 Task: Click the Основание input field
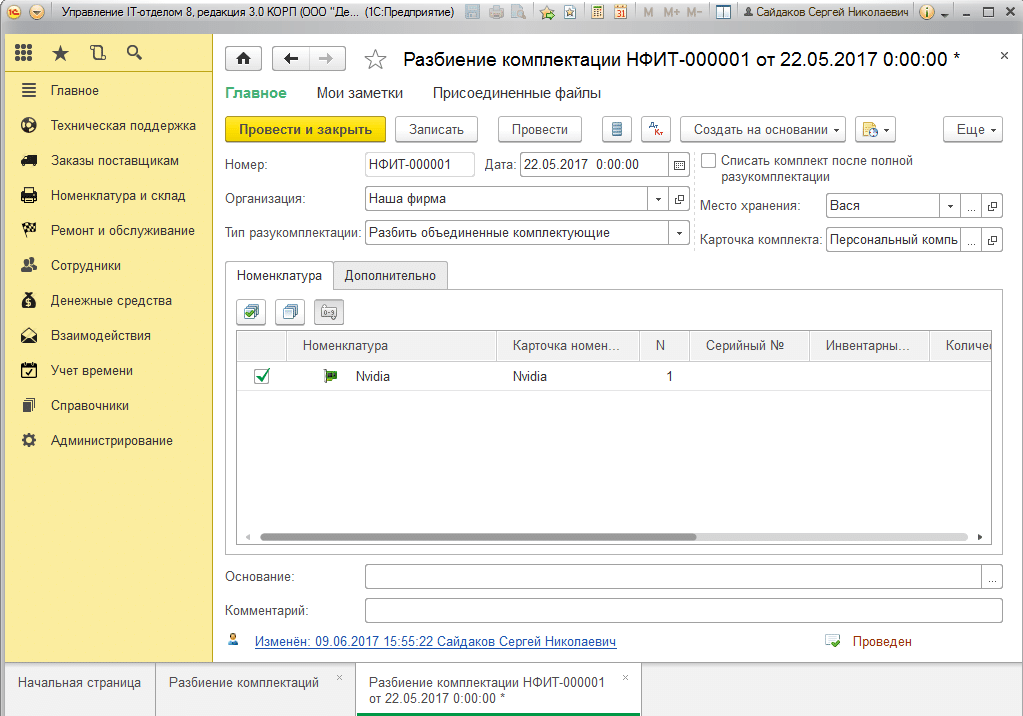tap(673, 577)
